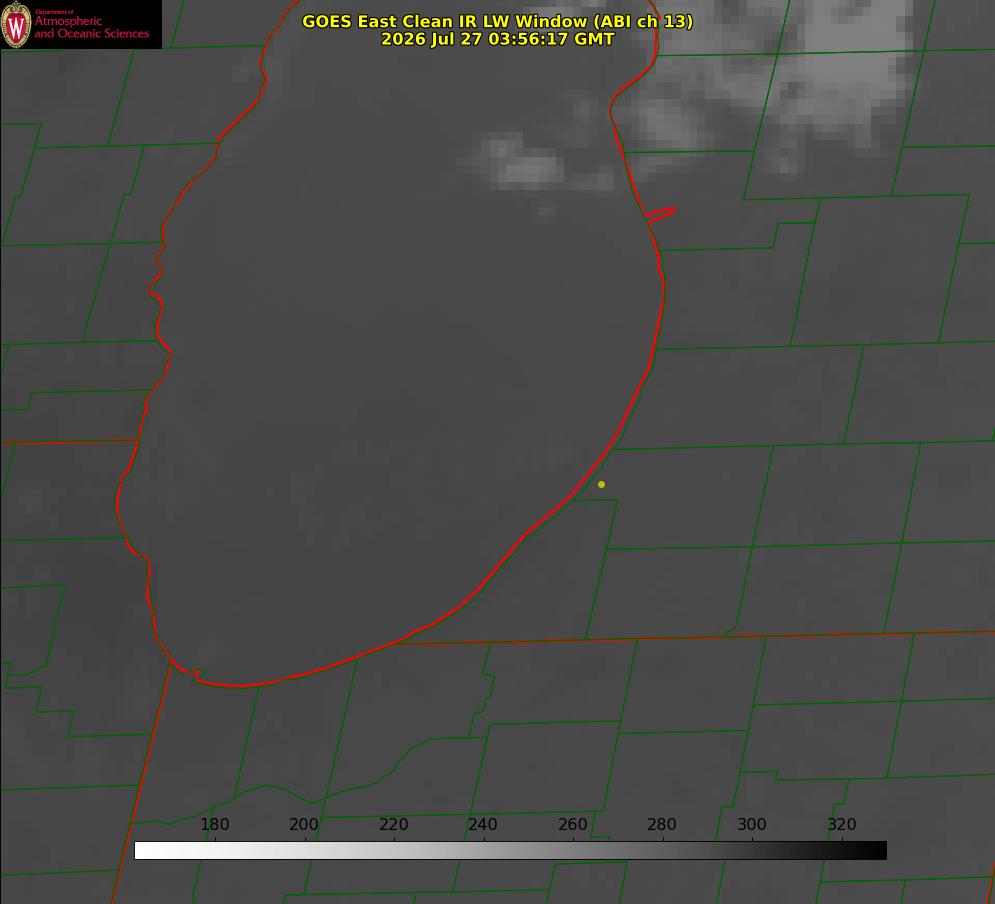This screenshot has height=904, width=995.
Task: Click the 220 label on the colorbar
Action: point(393,824)
